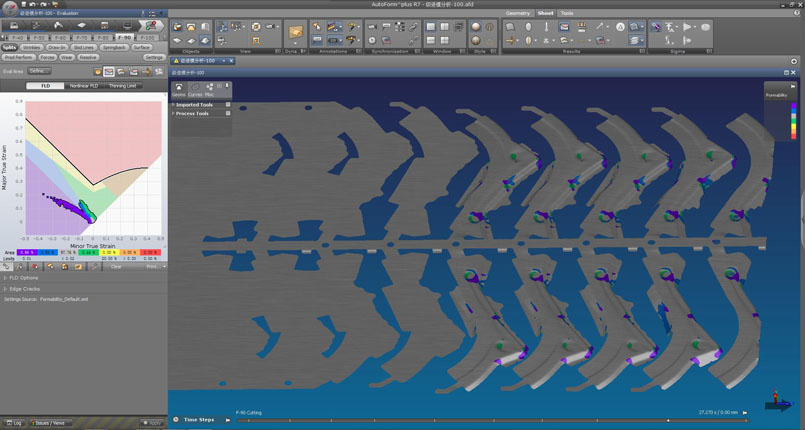This screenshot has width=805, height=430.
Task: Toggle the Skid Lines result
Action: coord(84,47)
